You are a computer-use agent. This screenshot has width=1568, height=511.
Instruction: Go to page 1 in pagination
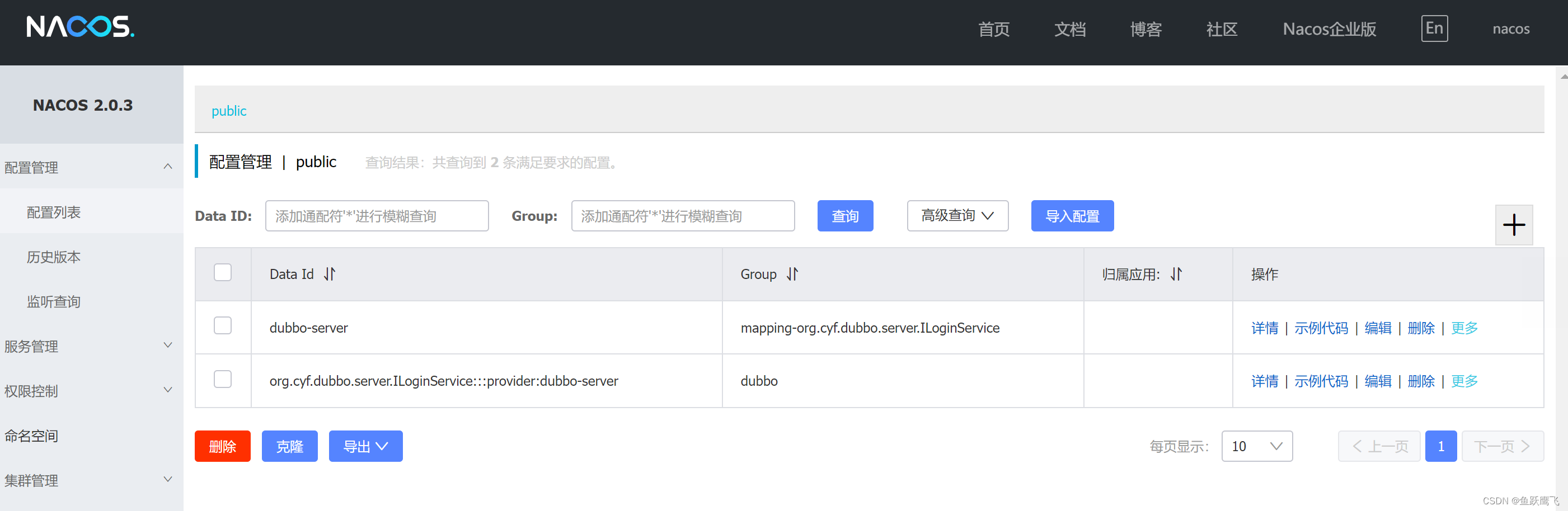coord(1441,447)
